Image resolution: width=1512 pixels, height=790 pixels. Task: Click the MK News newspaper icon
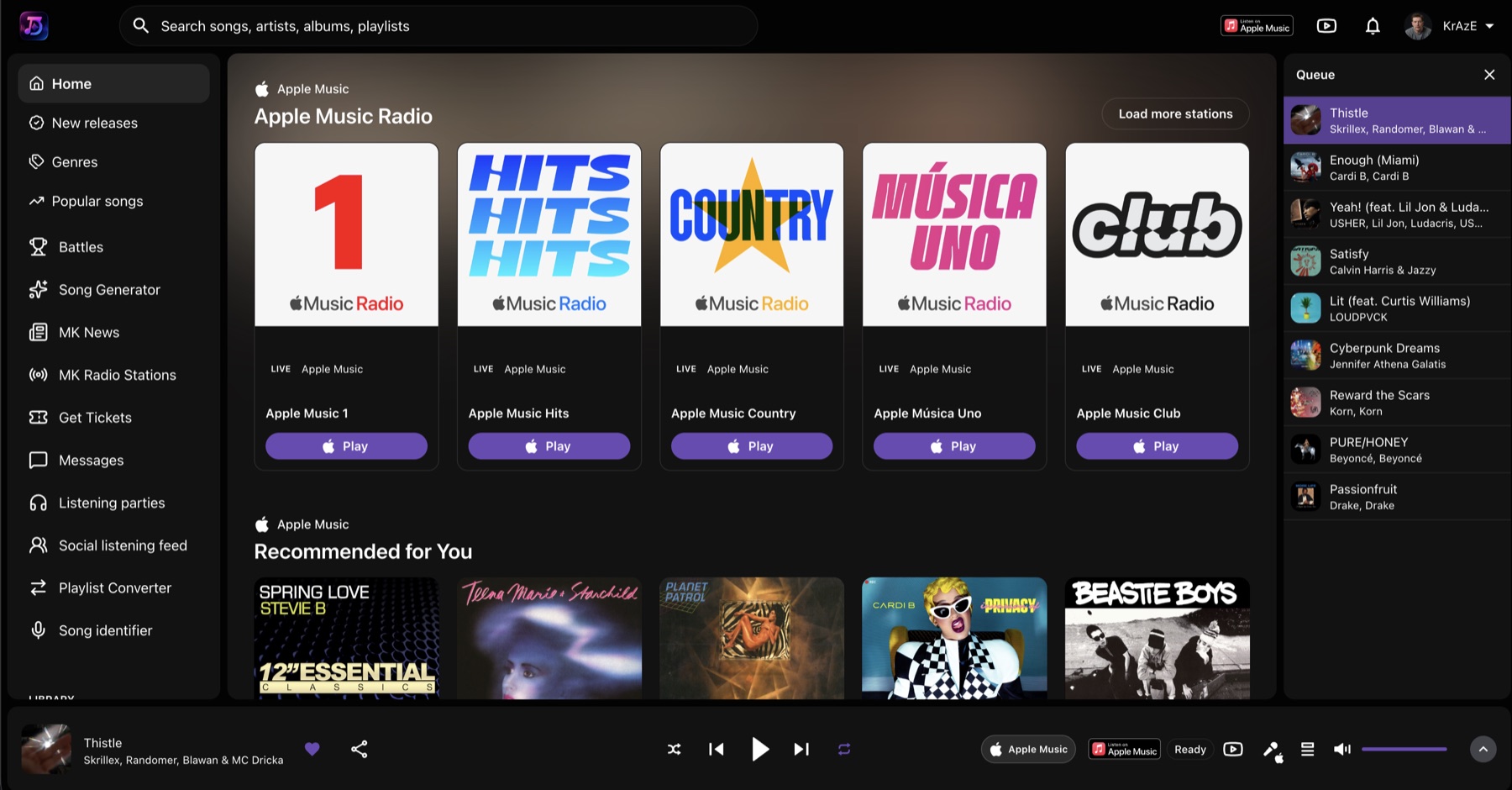pyautogui.click(x=38, y=332)
